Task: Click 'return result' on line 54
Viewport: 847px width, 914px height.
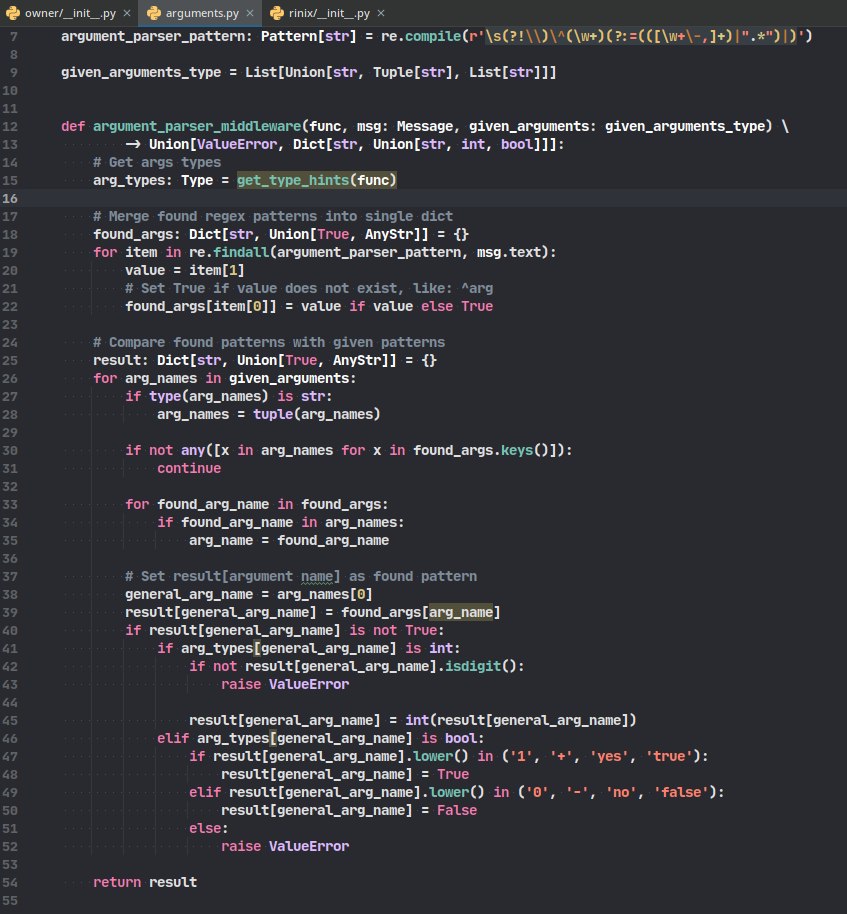Action: tap(145, 883)
